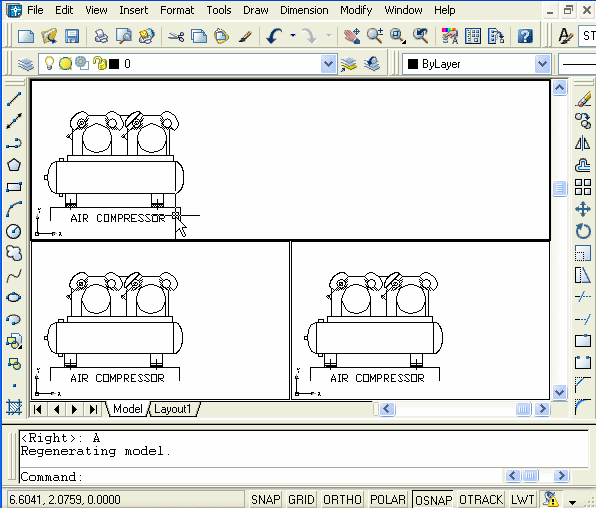Click the Move tool icon
Viewport: 596px width, 508px height.
pyautogui.click(x=583, y=209)
